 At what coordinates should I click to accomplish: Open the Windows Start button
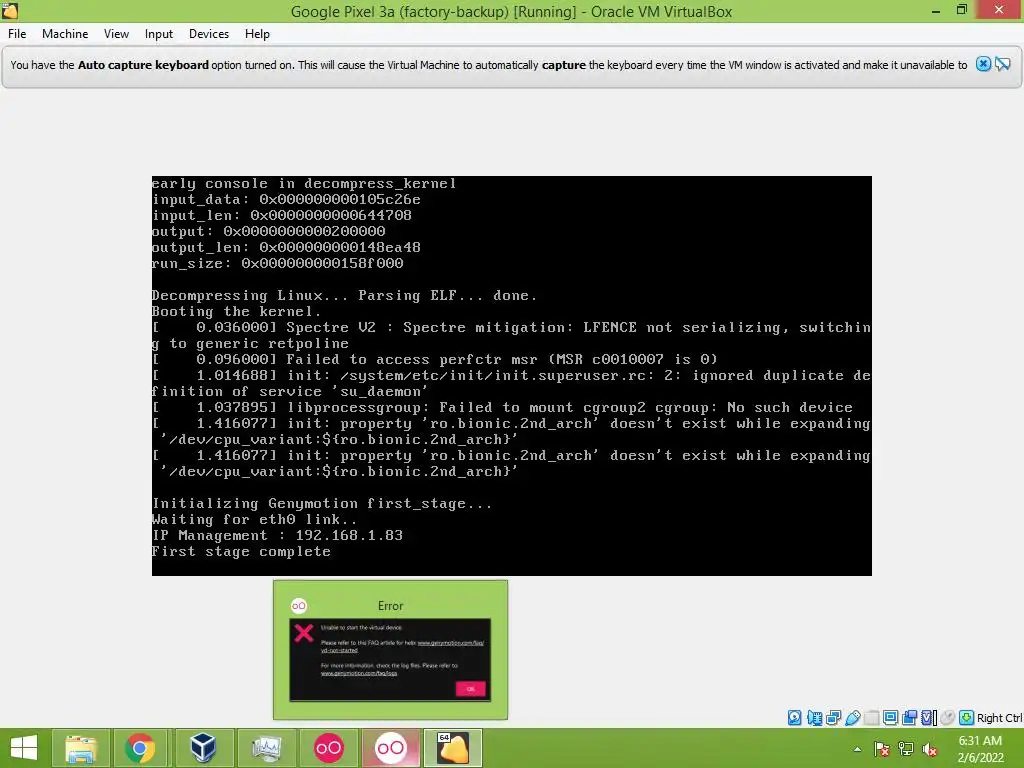[24, 748]
